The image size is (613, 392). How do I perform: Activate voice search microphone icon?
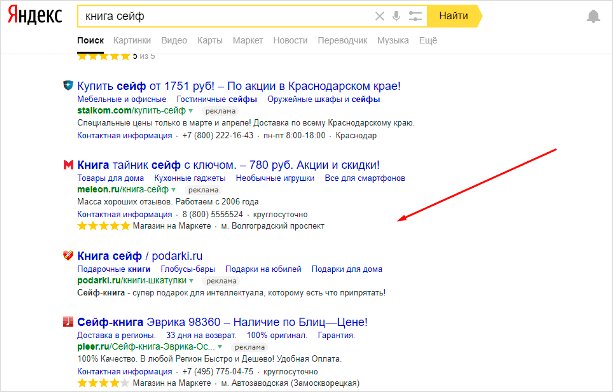point(396,16)
